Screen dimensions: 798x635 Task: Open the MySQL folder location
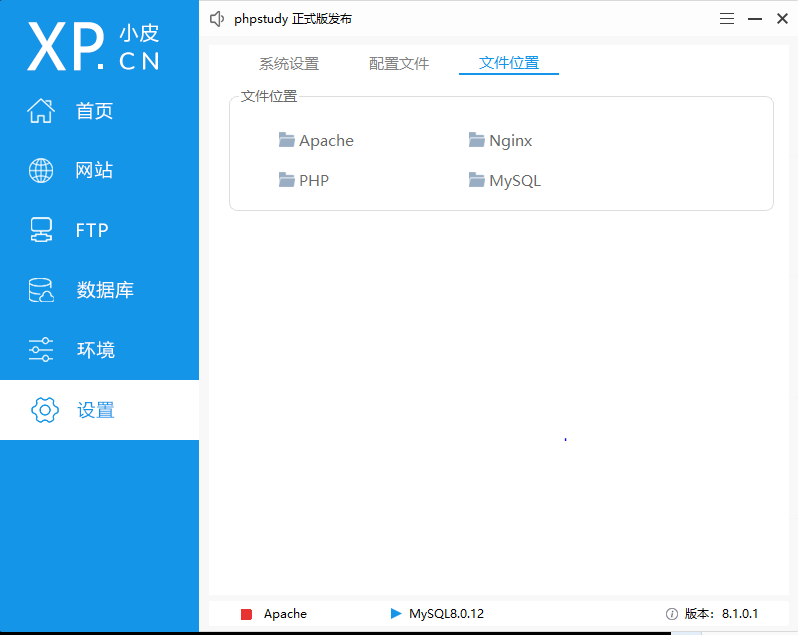(504, 180)
